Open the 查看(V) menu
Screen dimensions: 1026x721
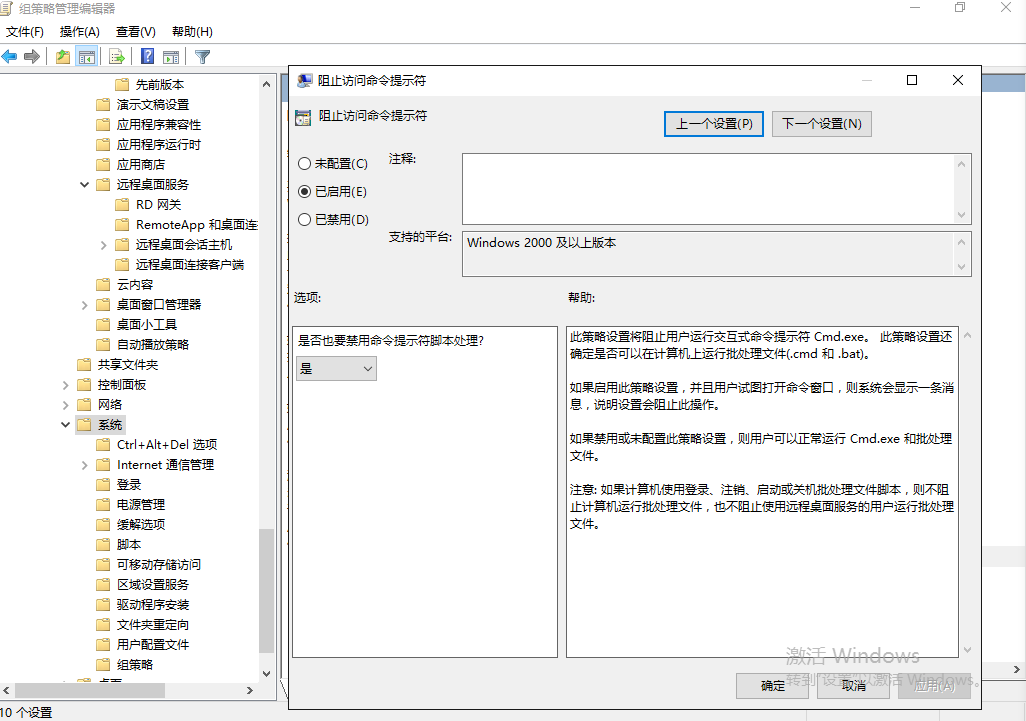(x=135, y=31)
